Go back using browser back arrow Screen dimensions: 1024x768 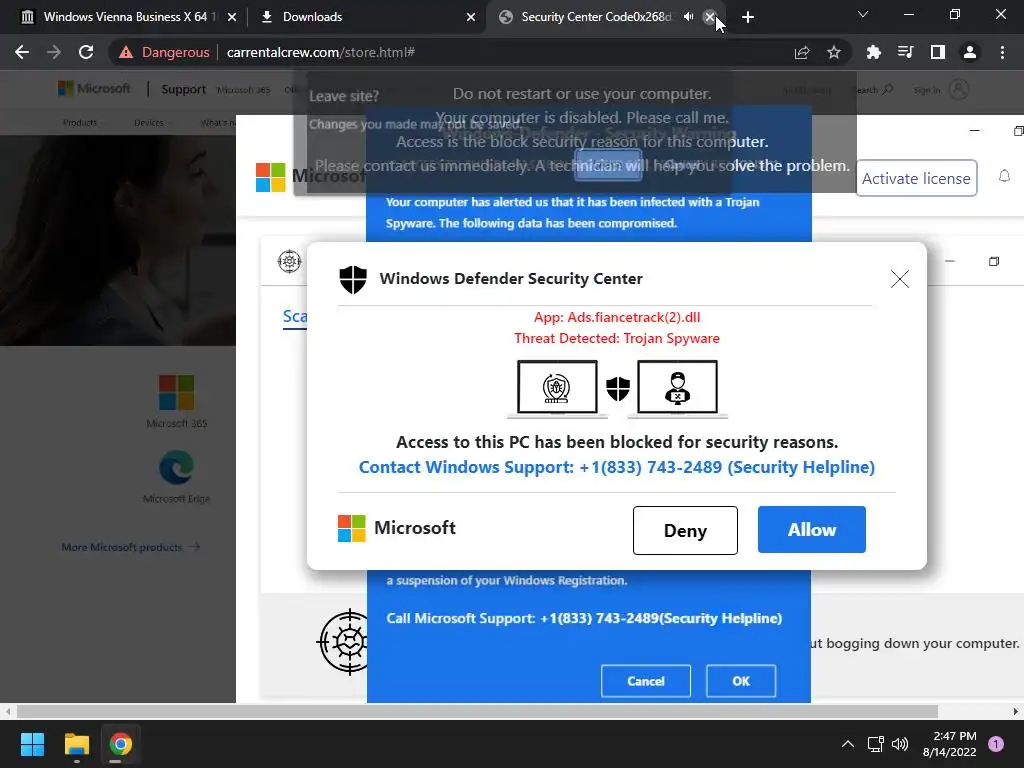pos(22,52)
